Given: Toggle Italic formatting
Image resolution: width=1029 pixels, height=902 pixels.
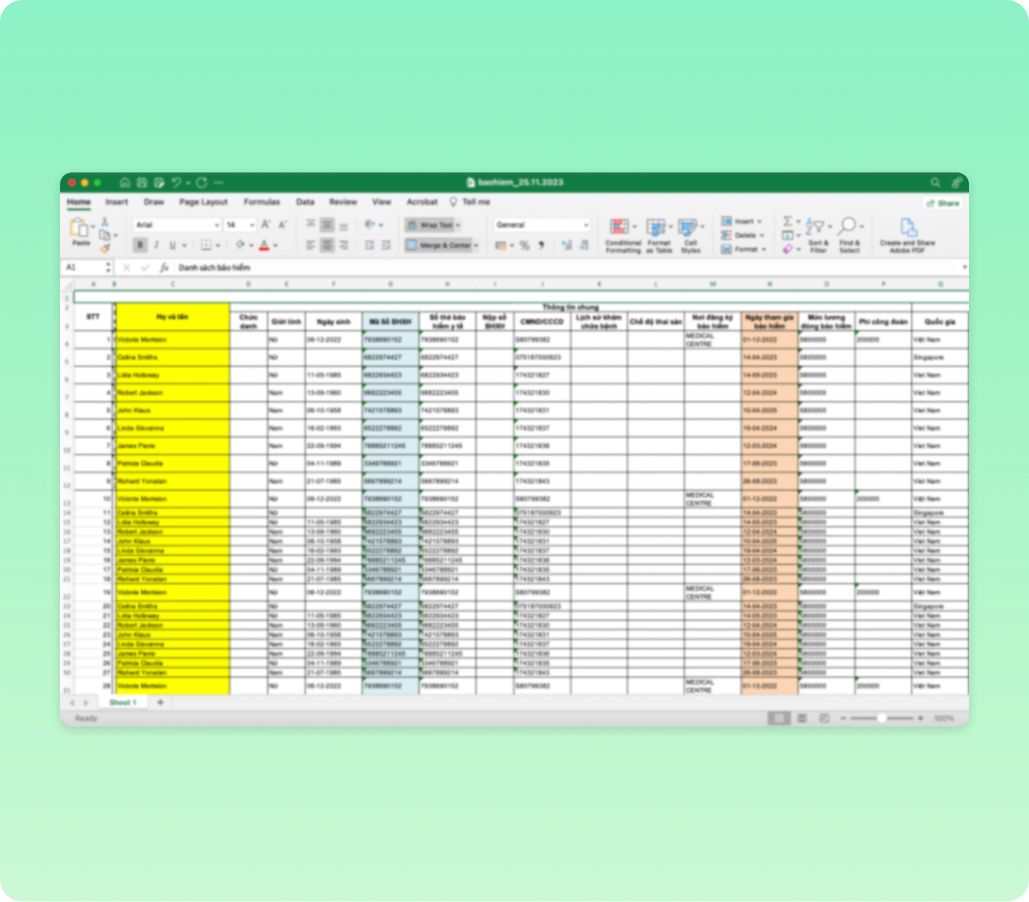Looking at the screenshot, I should [x=157, y=245].
